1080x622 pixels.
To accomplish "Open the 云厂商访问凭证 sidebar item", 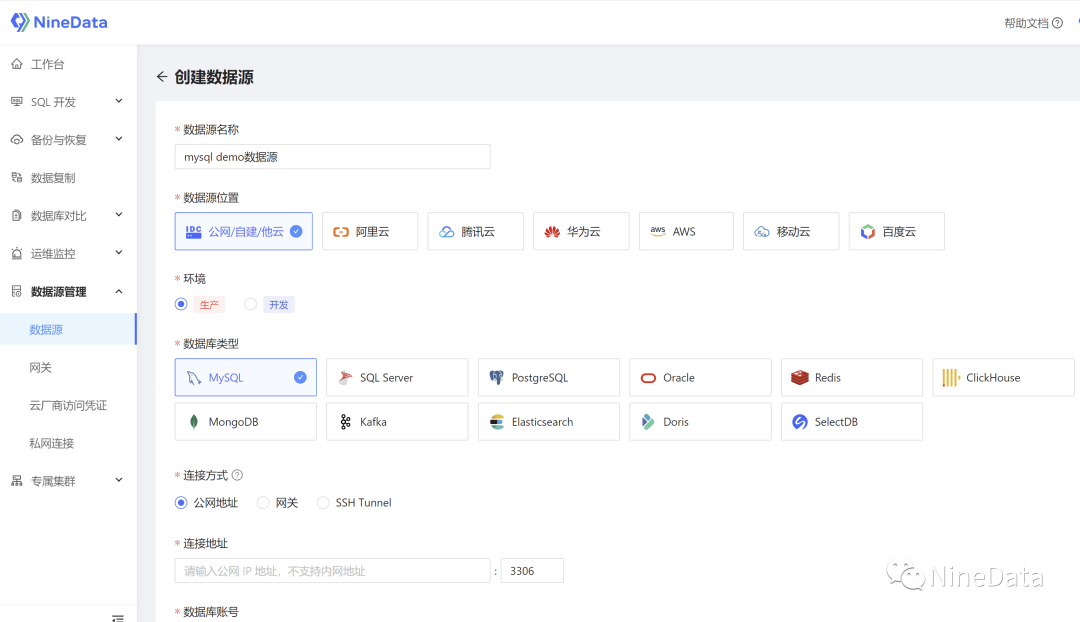I will pyautogui.click(x=68, y=405).
